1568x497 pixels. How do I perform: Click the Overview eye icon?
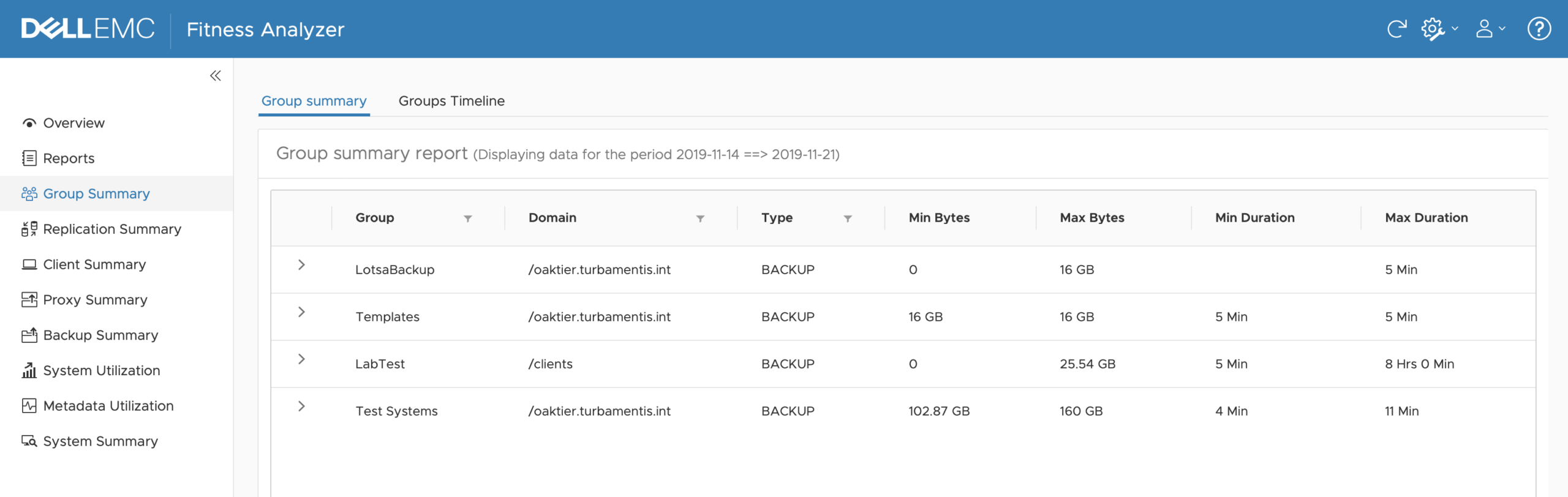pos(29,123)
